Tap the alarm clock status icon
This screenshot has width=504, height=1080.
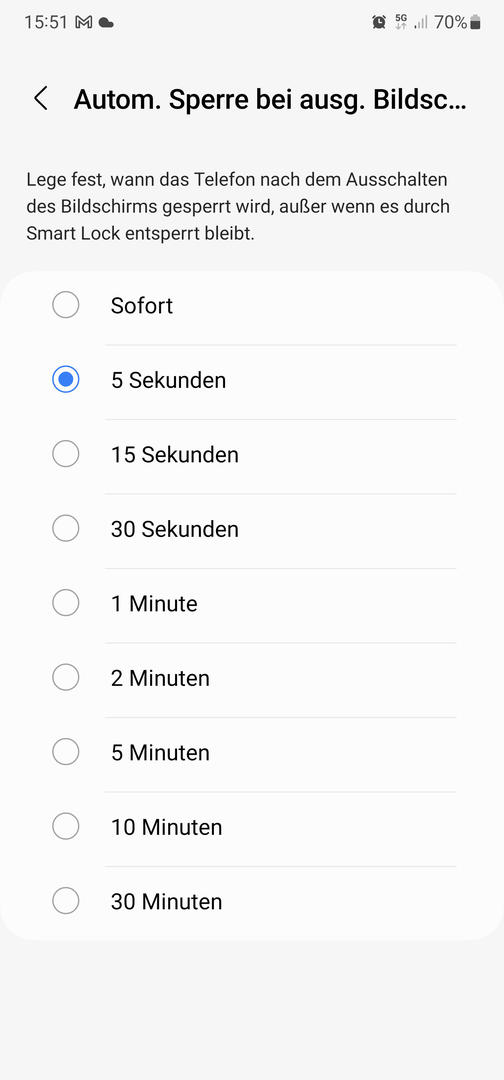(379, 23)
